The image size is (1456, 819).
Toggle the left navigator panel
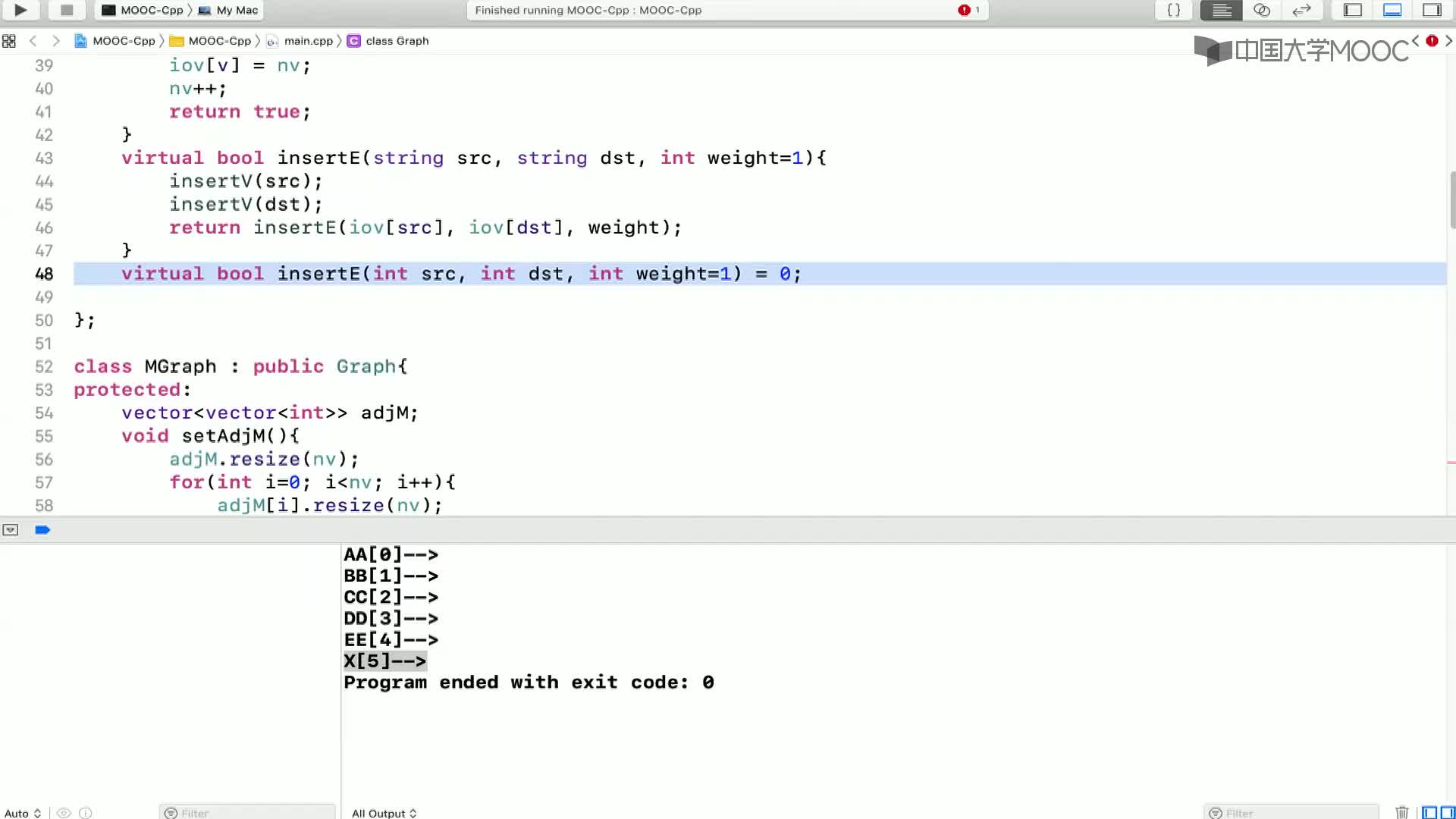1352,10
